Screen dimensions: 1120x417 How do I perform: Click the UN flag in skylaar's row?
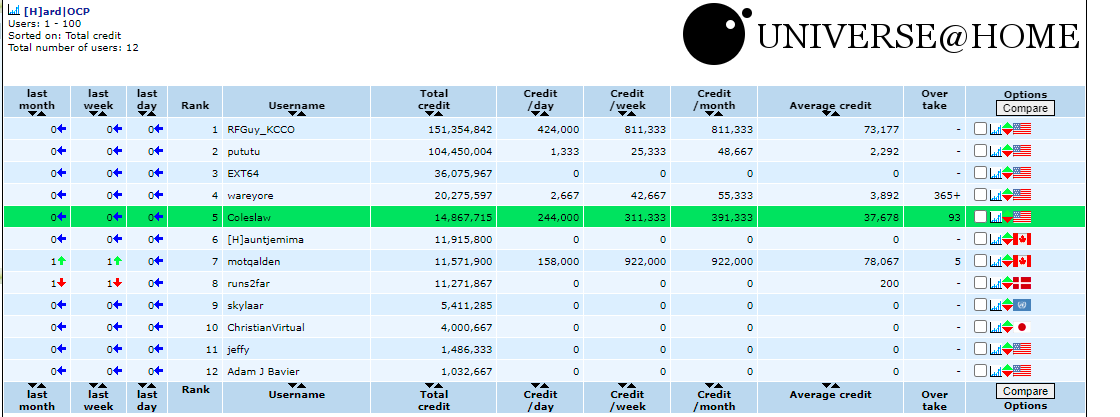[x=1022, y=305]
